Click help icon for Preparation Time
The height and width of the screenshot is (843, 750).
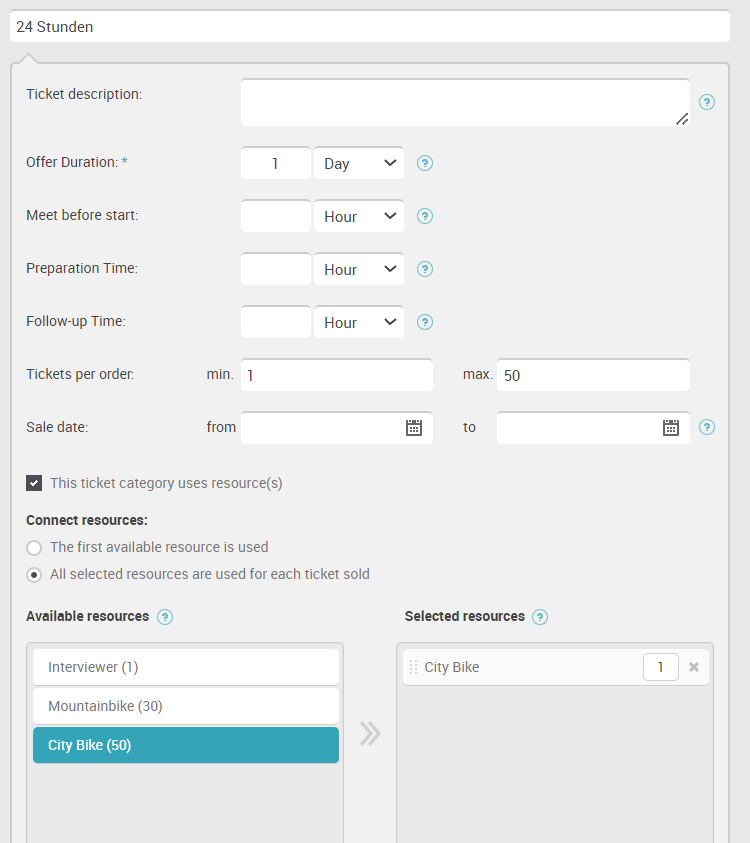pos(425,269)
